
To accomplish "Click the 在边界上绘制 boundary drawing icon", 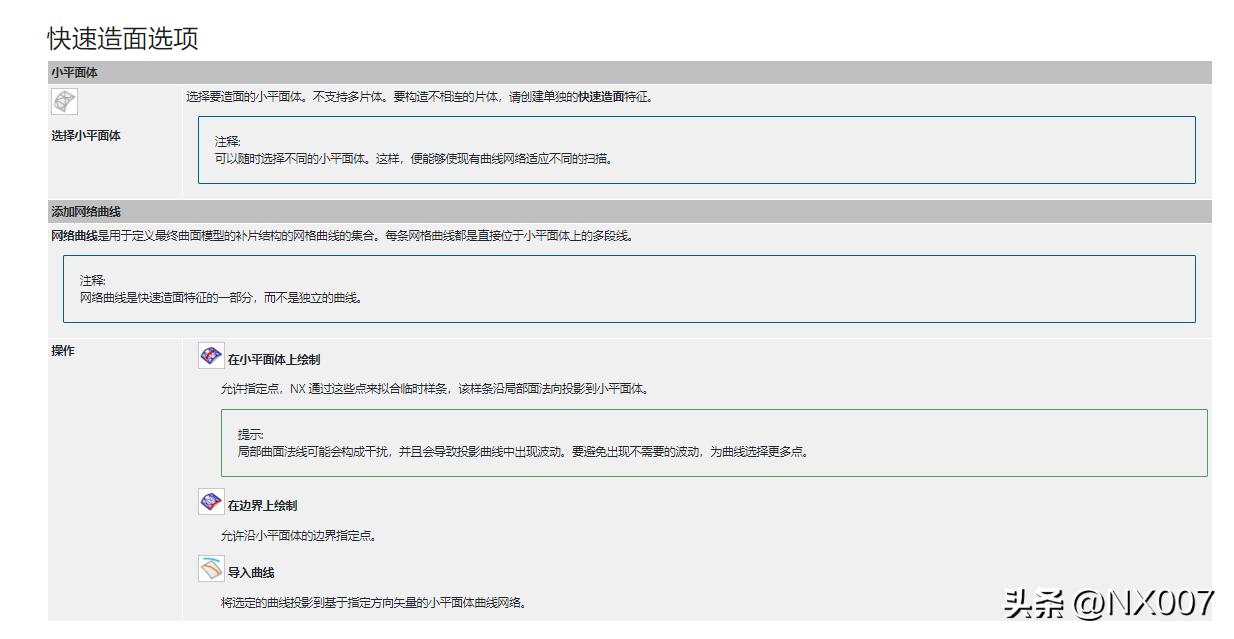I will [210, 502].
